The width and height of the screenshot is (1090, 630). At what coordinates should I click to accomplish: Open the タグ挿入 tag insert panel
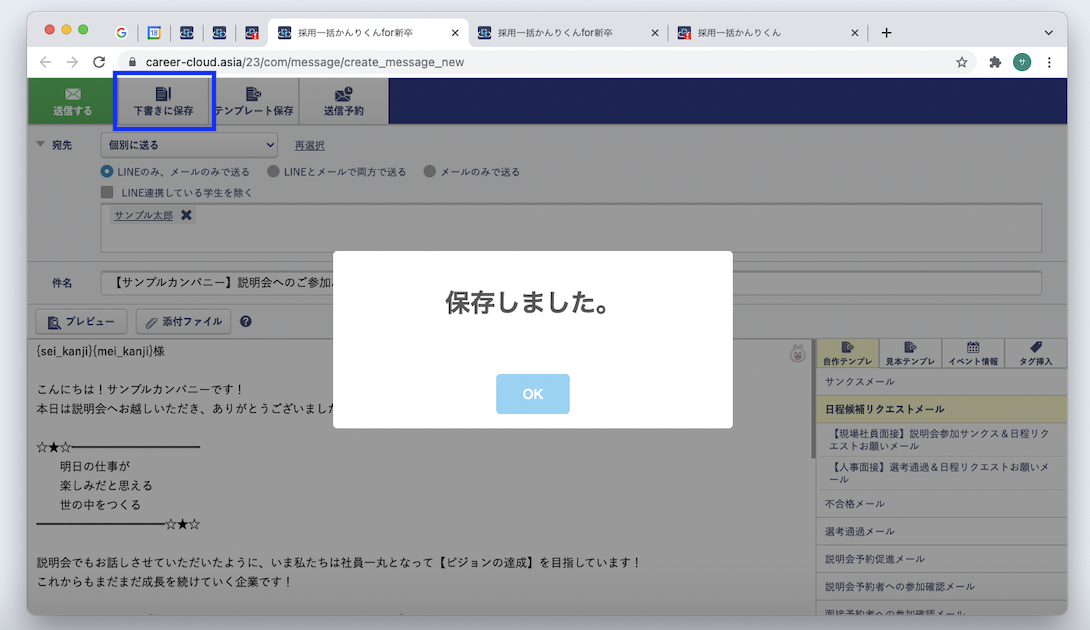[x=1035, y=352]
